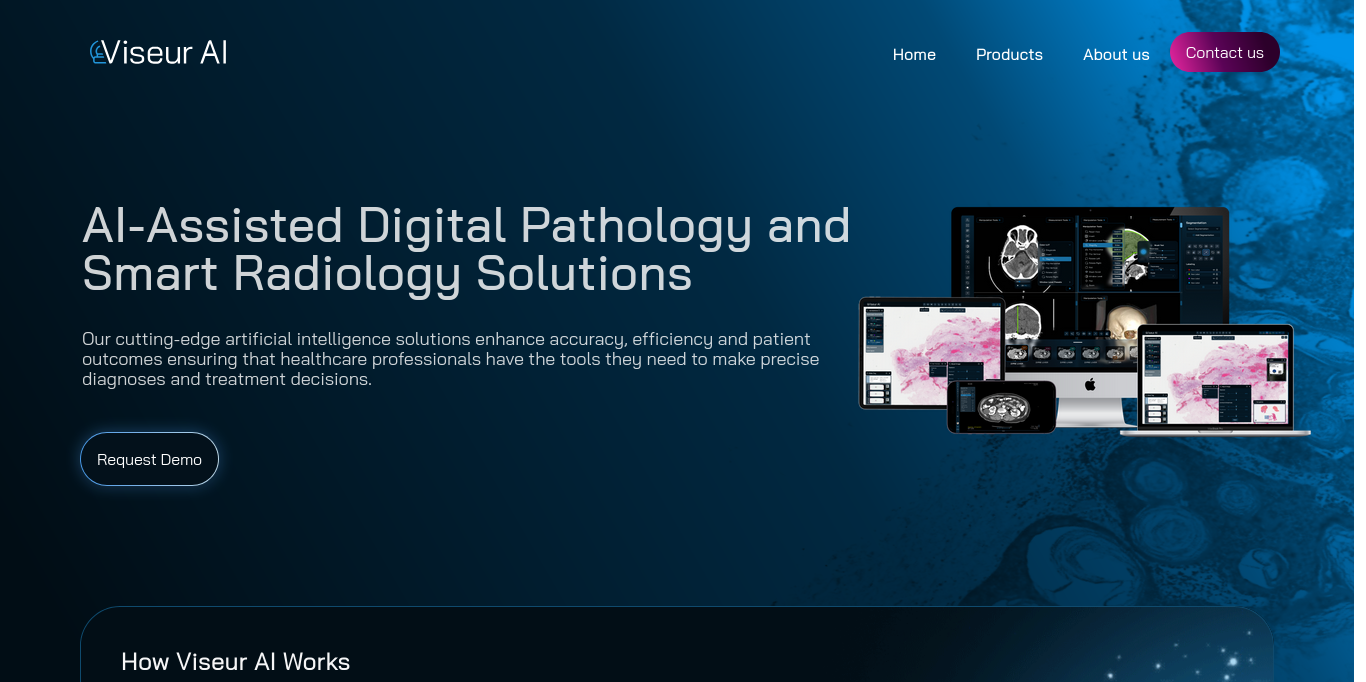Click the Request Demo button
The image size is (1366, 682).
149,459
